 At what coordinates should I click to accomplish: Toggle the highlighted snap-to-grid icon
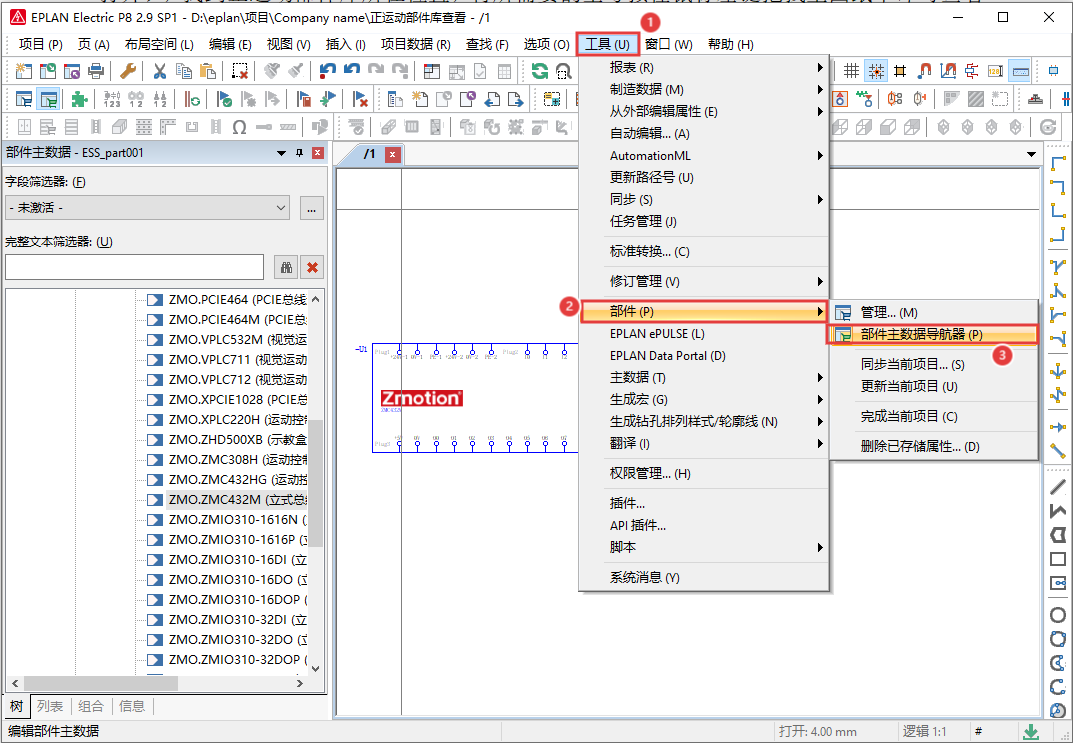875,71
